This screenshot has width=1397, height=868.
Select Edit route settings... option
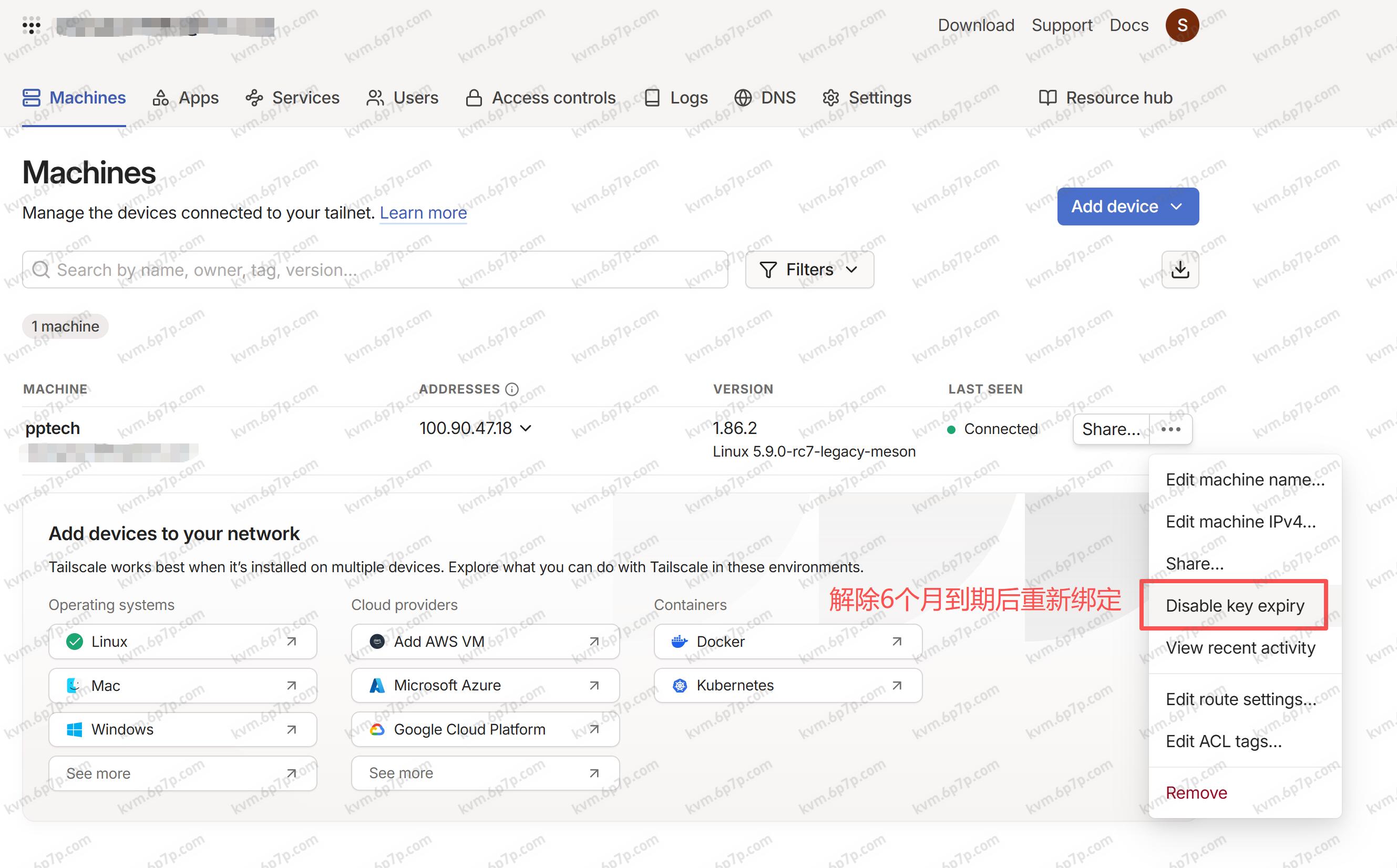(x=1240, y=699)
